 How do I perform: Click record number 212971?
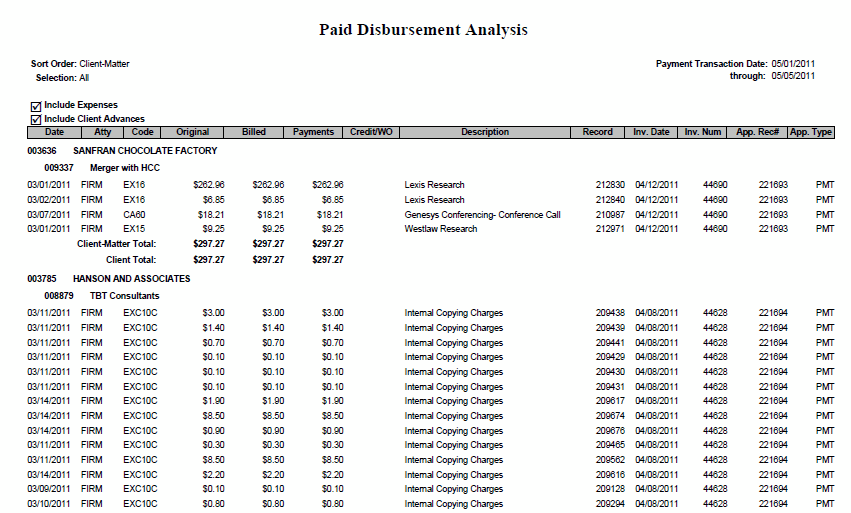pos(610,229)
